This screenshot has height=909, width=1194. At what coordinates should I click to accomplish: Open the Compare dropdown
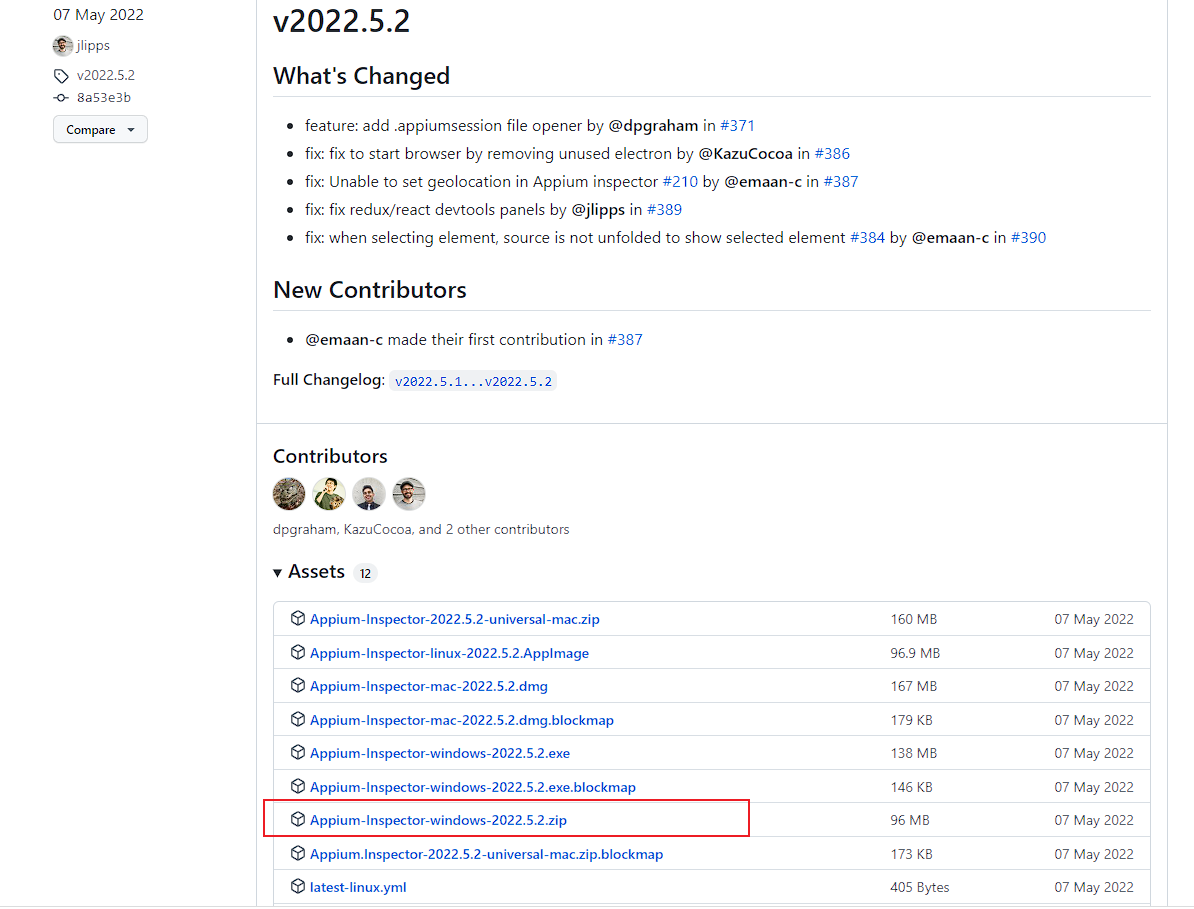pos(101,129)
